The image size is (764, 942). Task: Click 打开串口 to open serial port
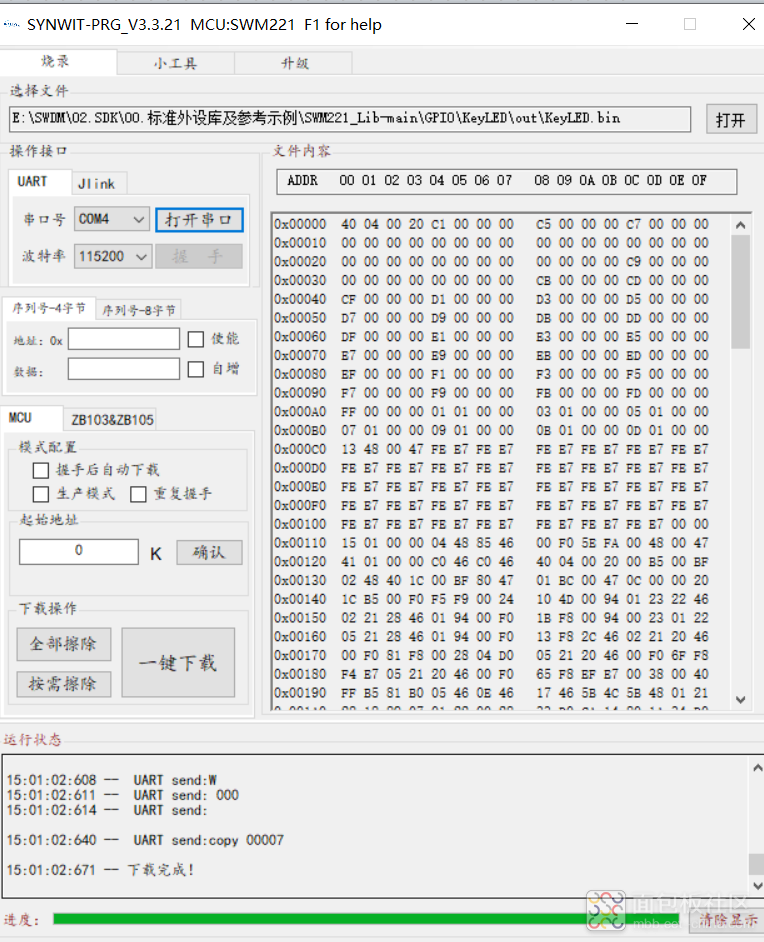point(199,219)
